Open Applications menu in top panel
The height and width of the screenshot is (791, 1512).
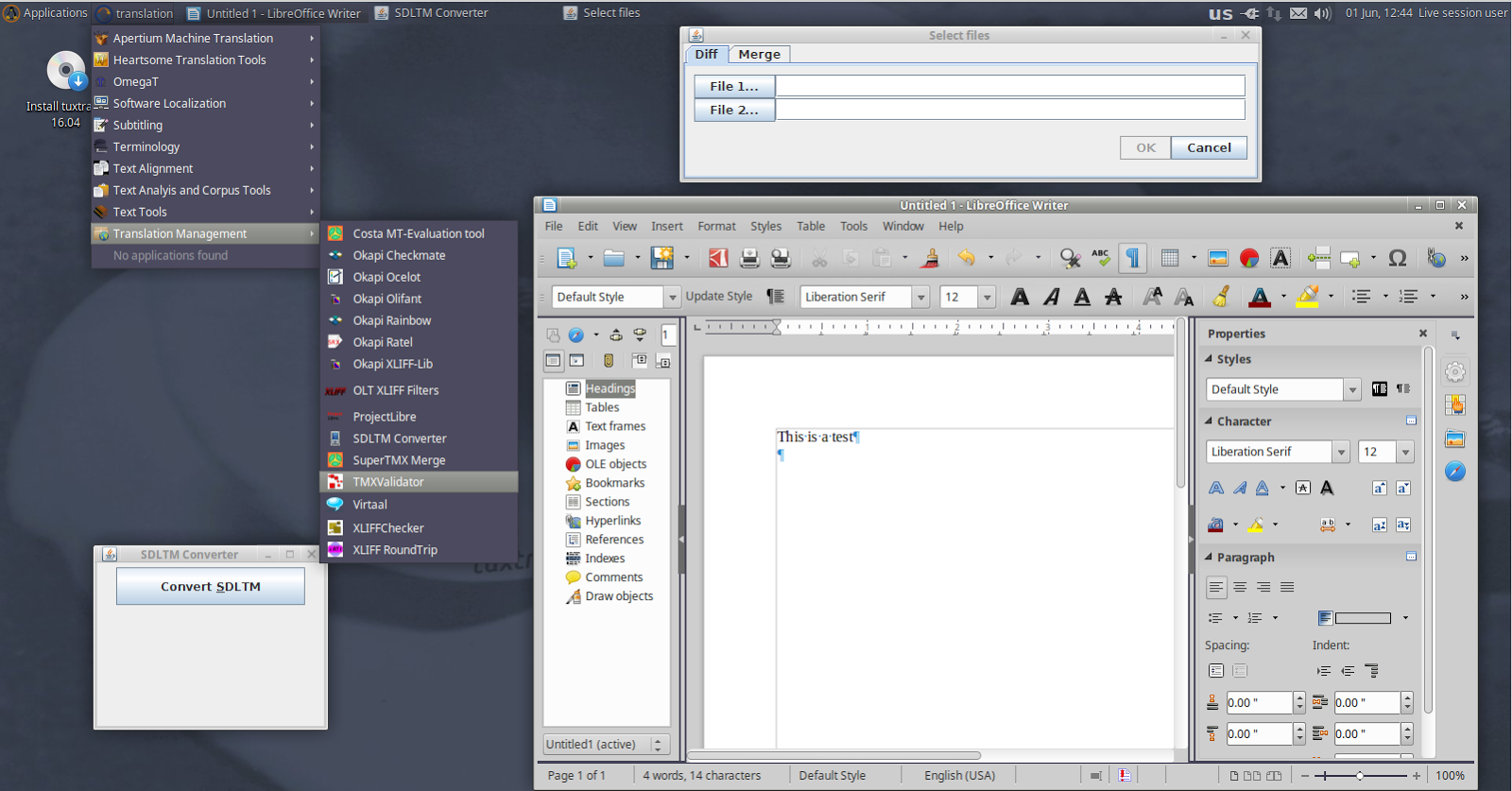[45, 13]
